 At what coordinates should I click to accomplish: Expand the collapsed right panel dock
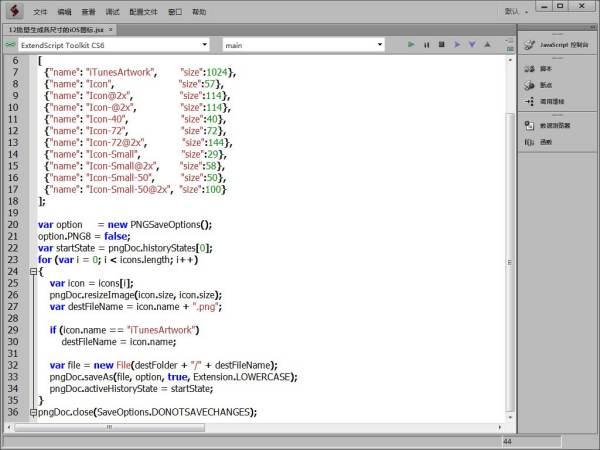click(x=593, y=27)
